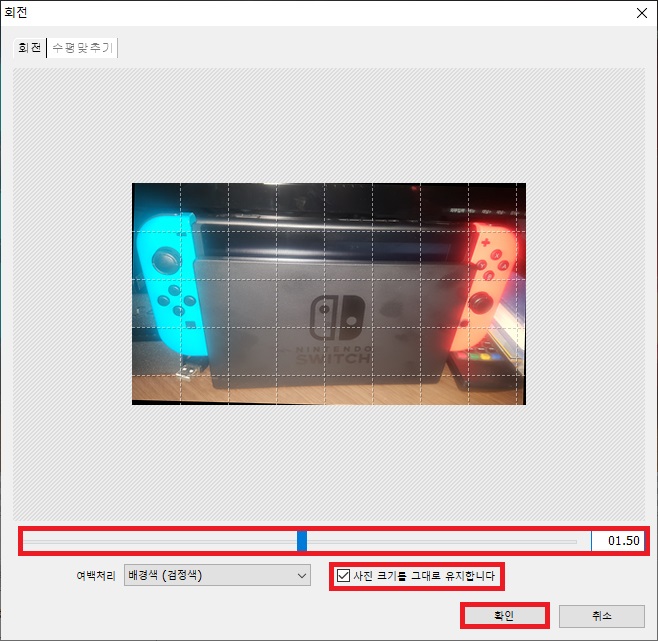Open the 수평 맞추기 tab
The image size is (658, 641).
[82, 48]
